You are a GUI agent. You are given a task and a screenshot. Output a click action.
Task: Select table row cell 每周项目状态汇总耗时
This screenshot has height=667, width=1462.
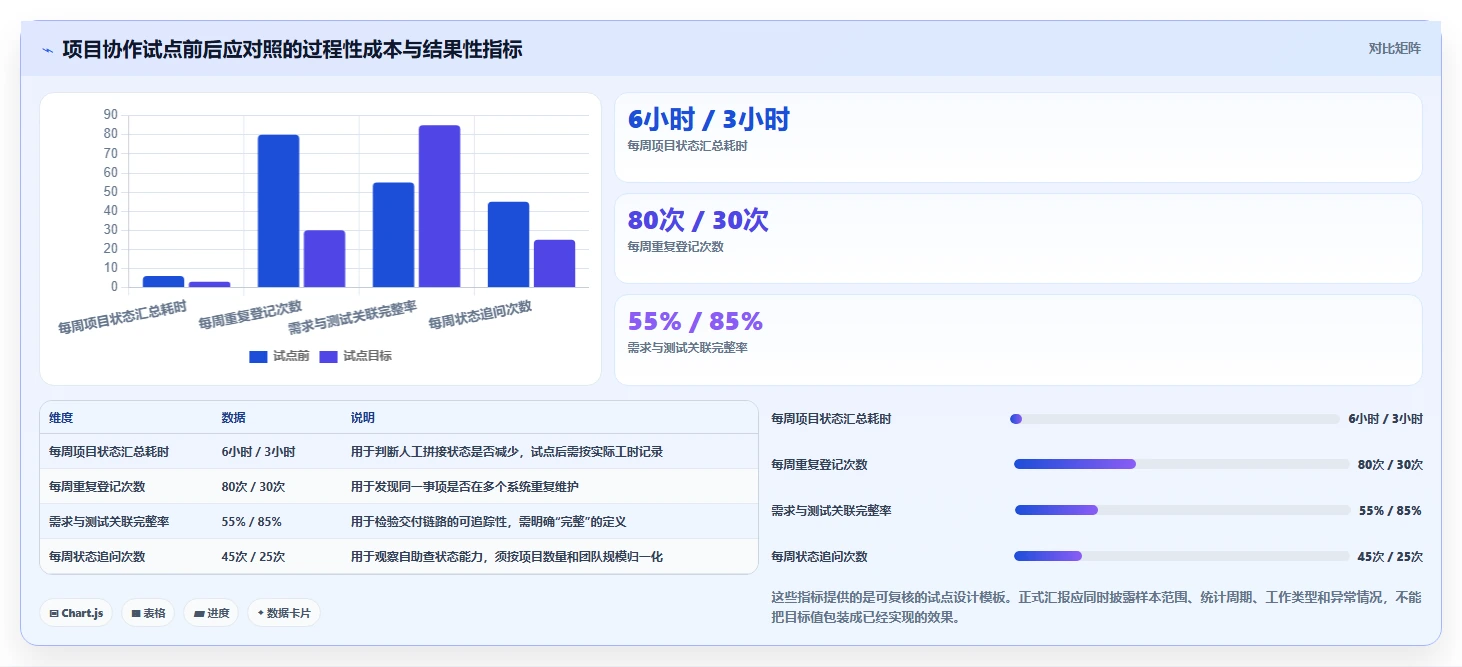(109, 452)
